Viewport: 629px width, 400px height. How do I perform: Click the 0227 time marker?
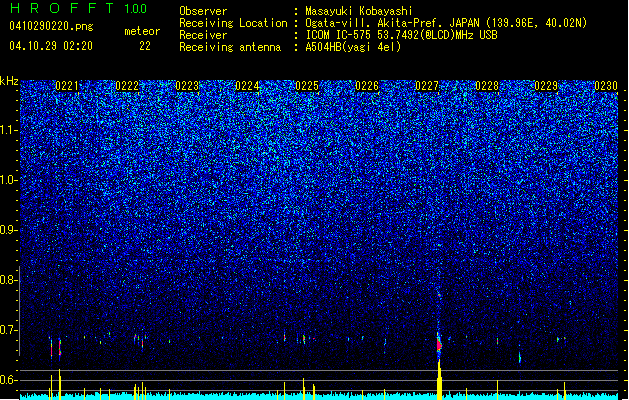tap(427, 86)
